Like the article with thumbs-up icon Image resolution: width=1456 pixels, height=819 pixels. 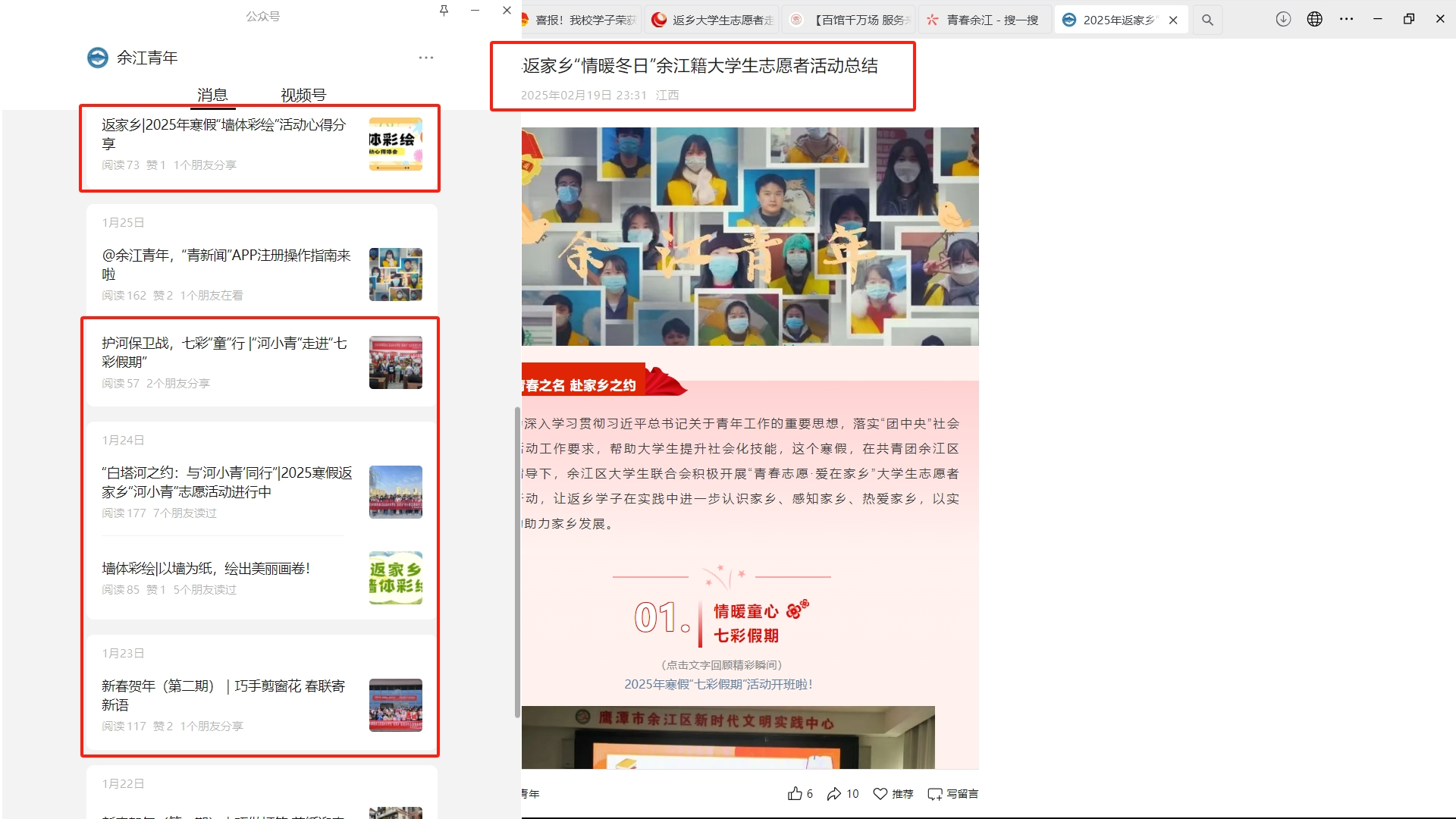795,793
